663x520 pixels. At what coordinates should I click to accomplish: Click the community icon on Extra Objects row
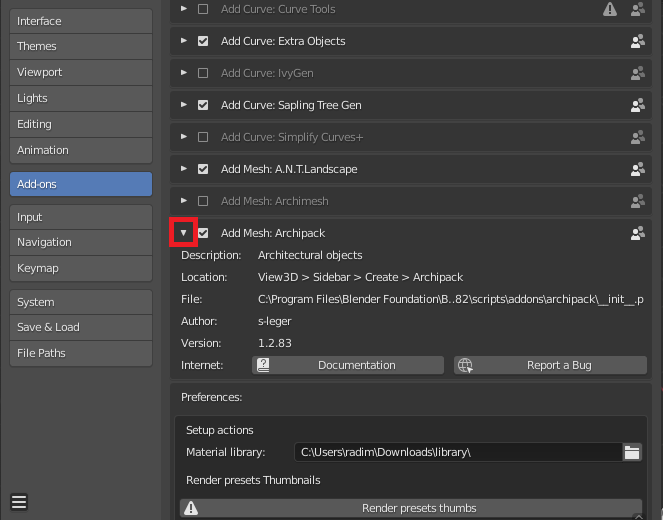pyautogui.click(x=637, y=41)
